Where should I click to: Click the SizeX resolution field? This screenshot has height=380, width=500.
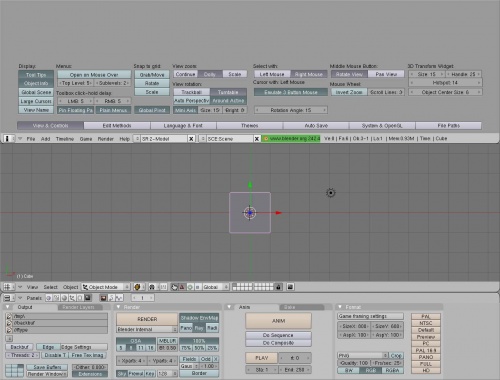pos(354,326)
